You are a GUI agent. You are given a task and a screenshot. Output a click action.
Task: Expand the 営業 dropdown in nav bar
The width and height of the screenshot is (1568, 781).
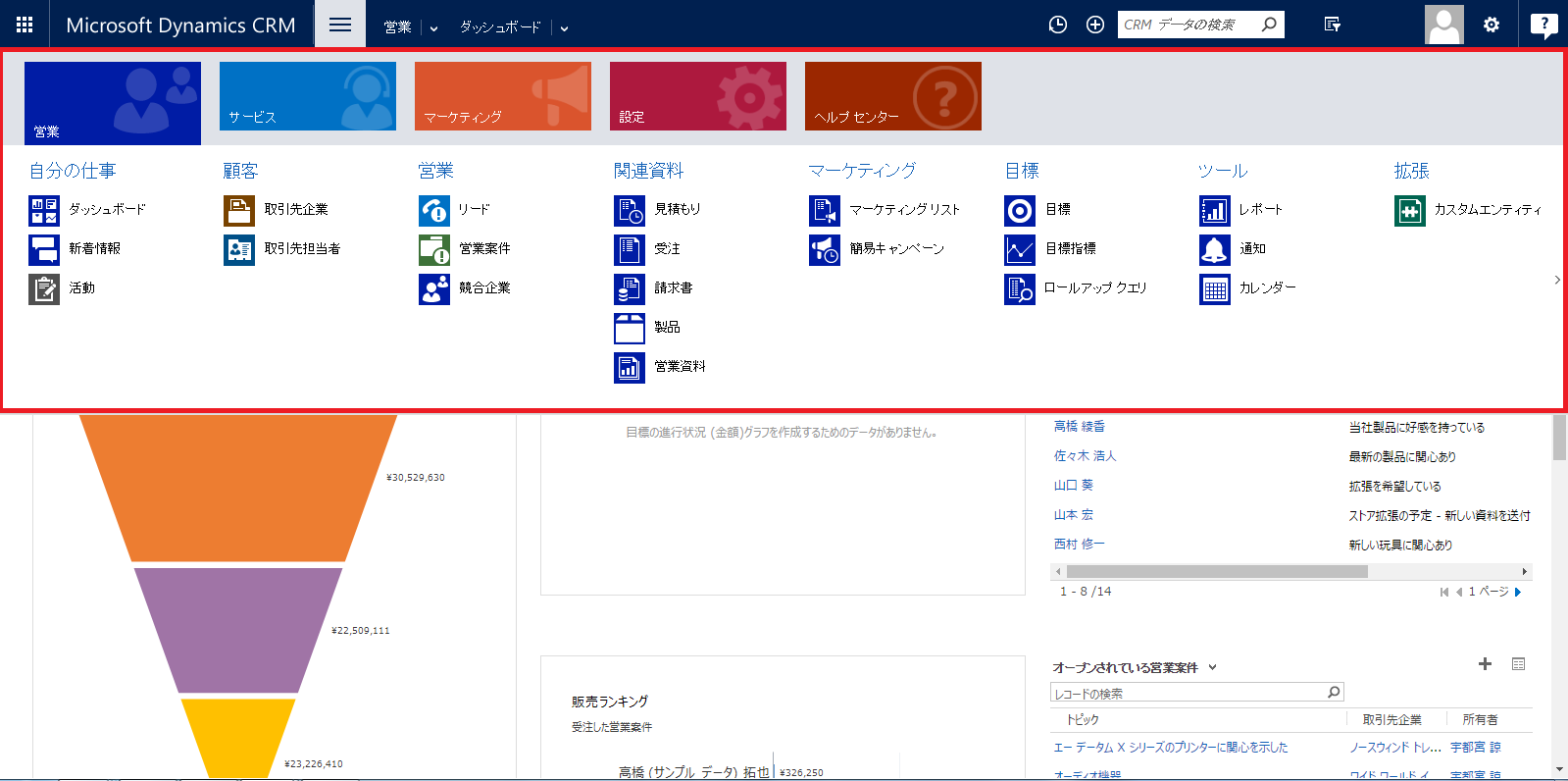(433, 28)
